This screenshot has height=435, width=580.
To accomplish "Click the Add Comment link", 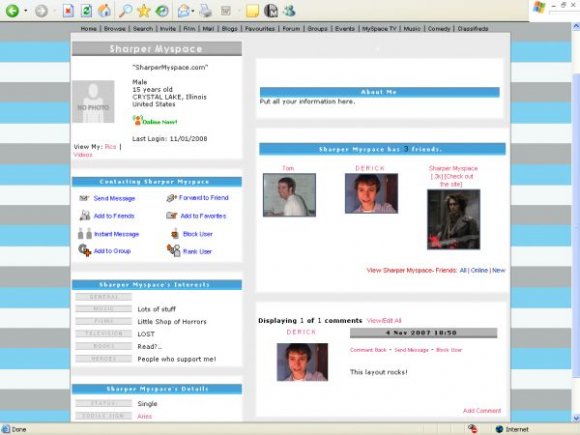I will coord(482,411).
